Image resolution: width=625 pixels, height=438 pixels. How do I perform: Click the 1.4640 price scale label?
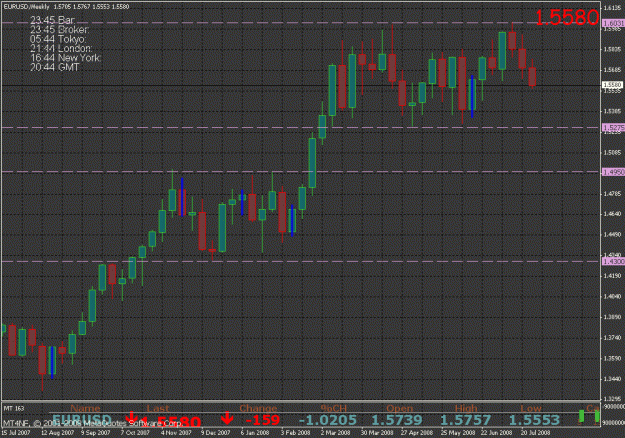(x=612, y=214)
